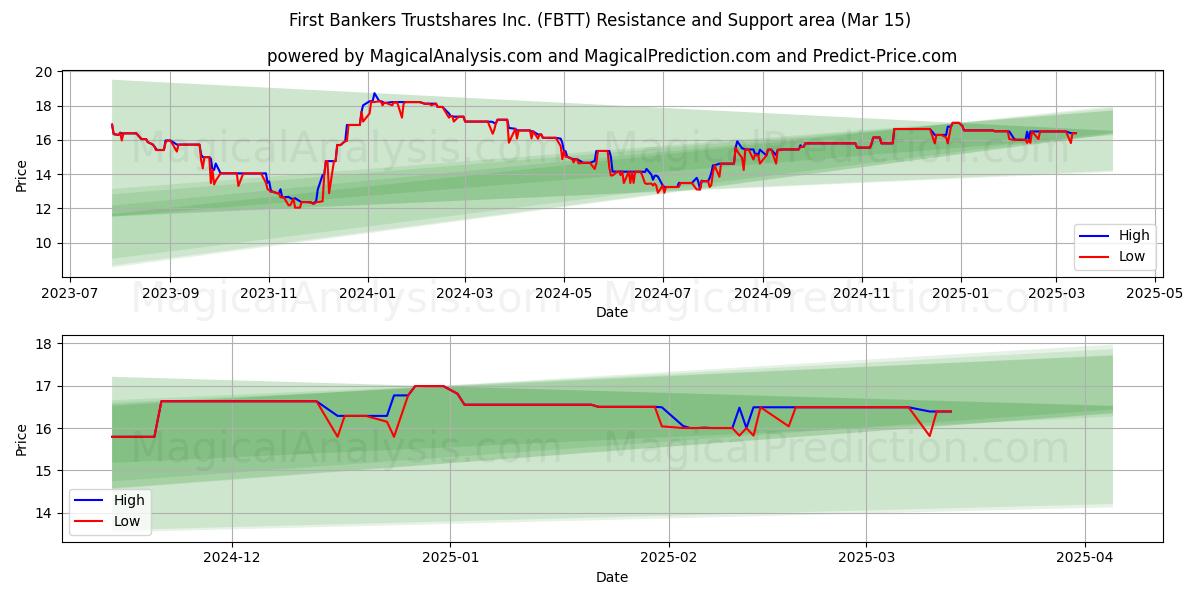The height and width of the screenshot is (600, 1200).
Task: Click the 2023-09 date label on upper axis
Action: 169,294
